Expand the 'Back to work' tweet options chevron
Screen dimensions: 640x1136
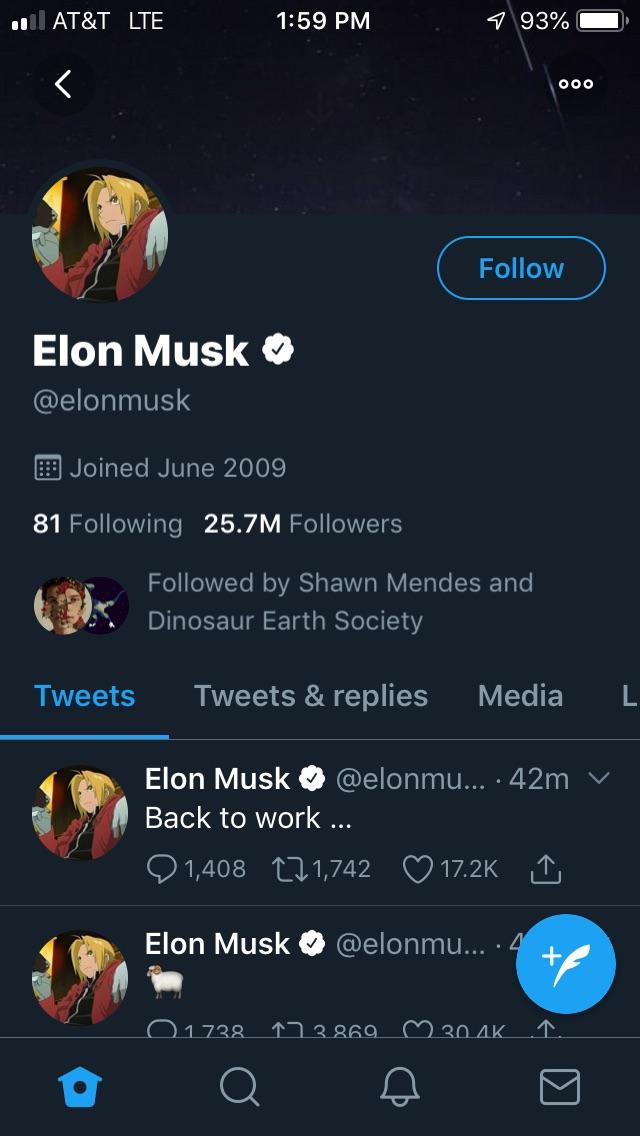coord(598,778)
